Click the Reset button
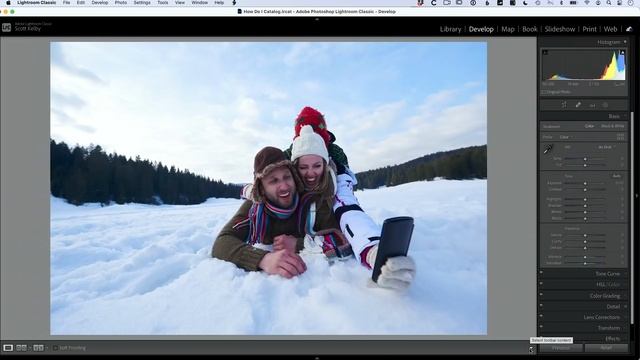 [x=606, y=348]
